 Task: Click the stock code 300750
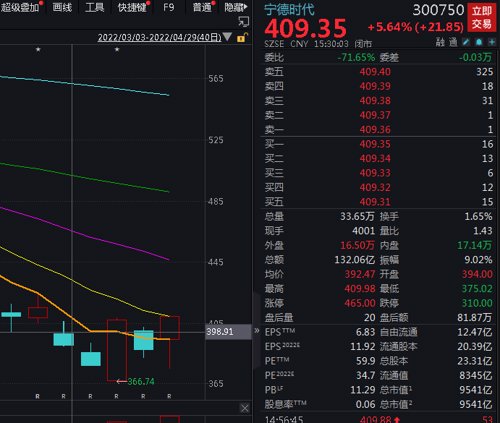coord(438,10)
